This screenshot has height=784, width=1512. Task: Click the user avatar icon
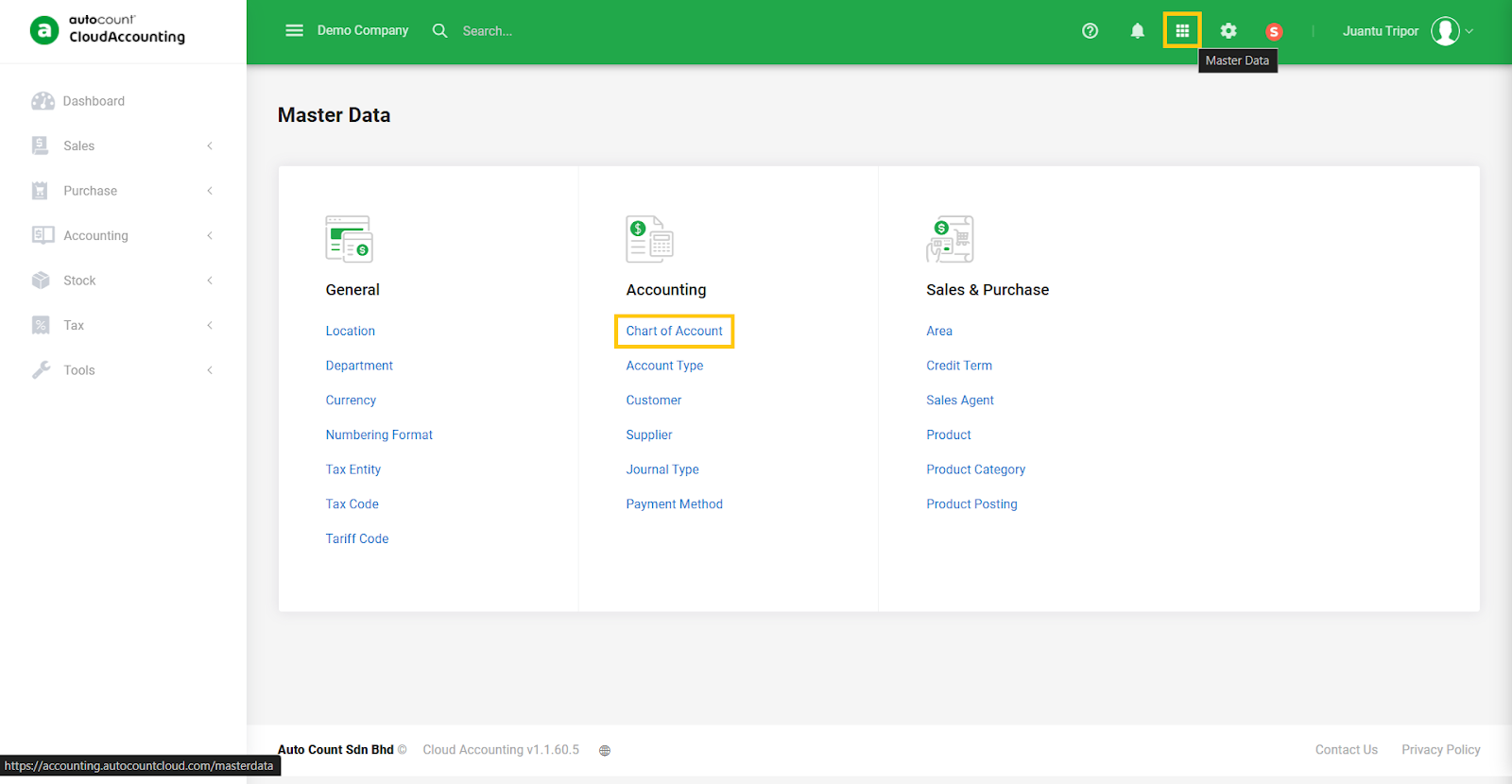tap(1445, 30)
